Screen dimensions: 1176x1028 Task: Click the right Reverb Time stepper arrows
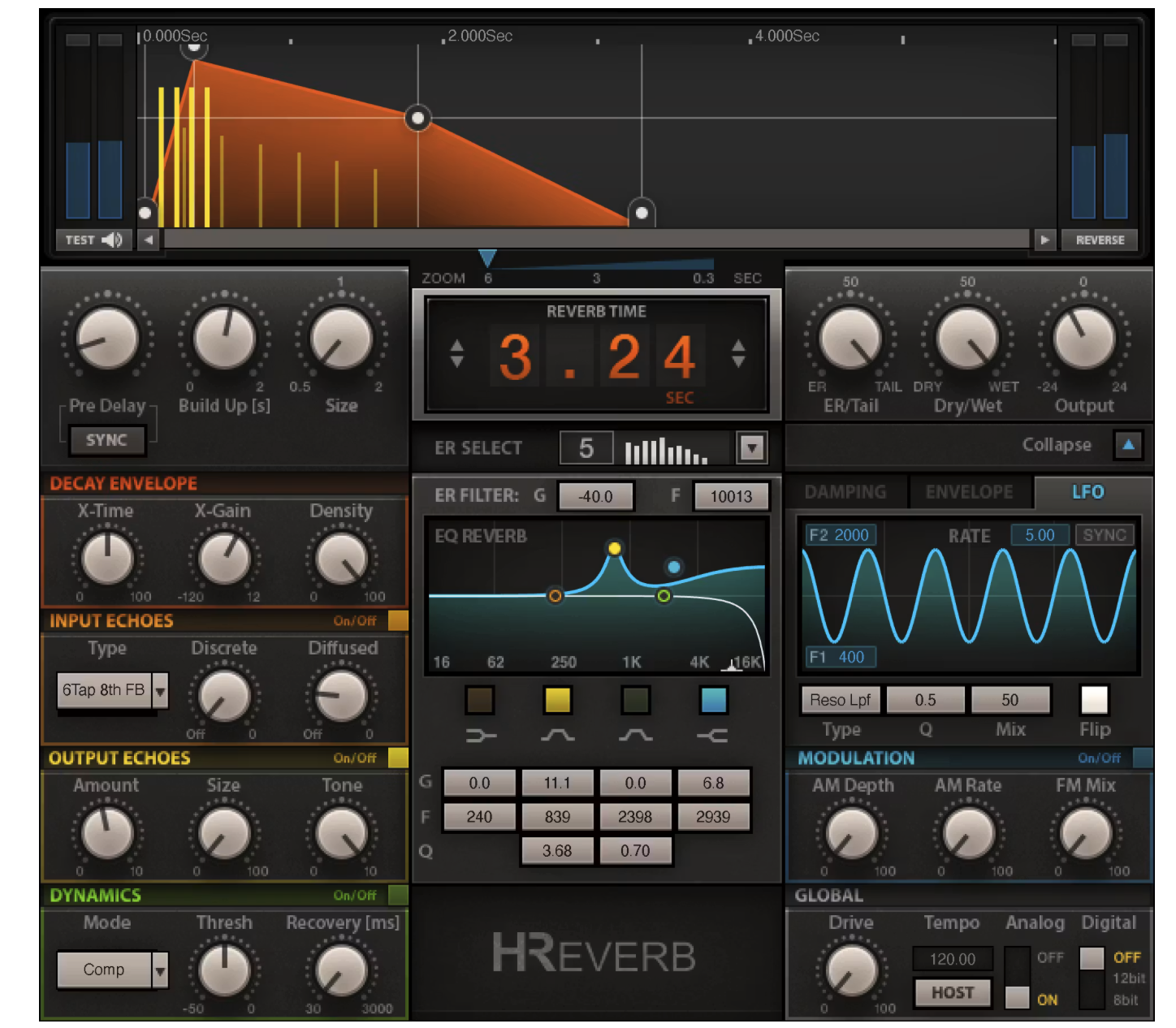737,353
